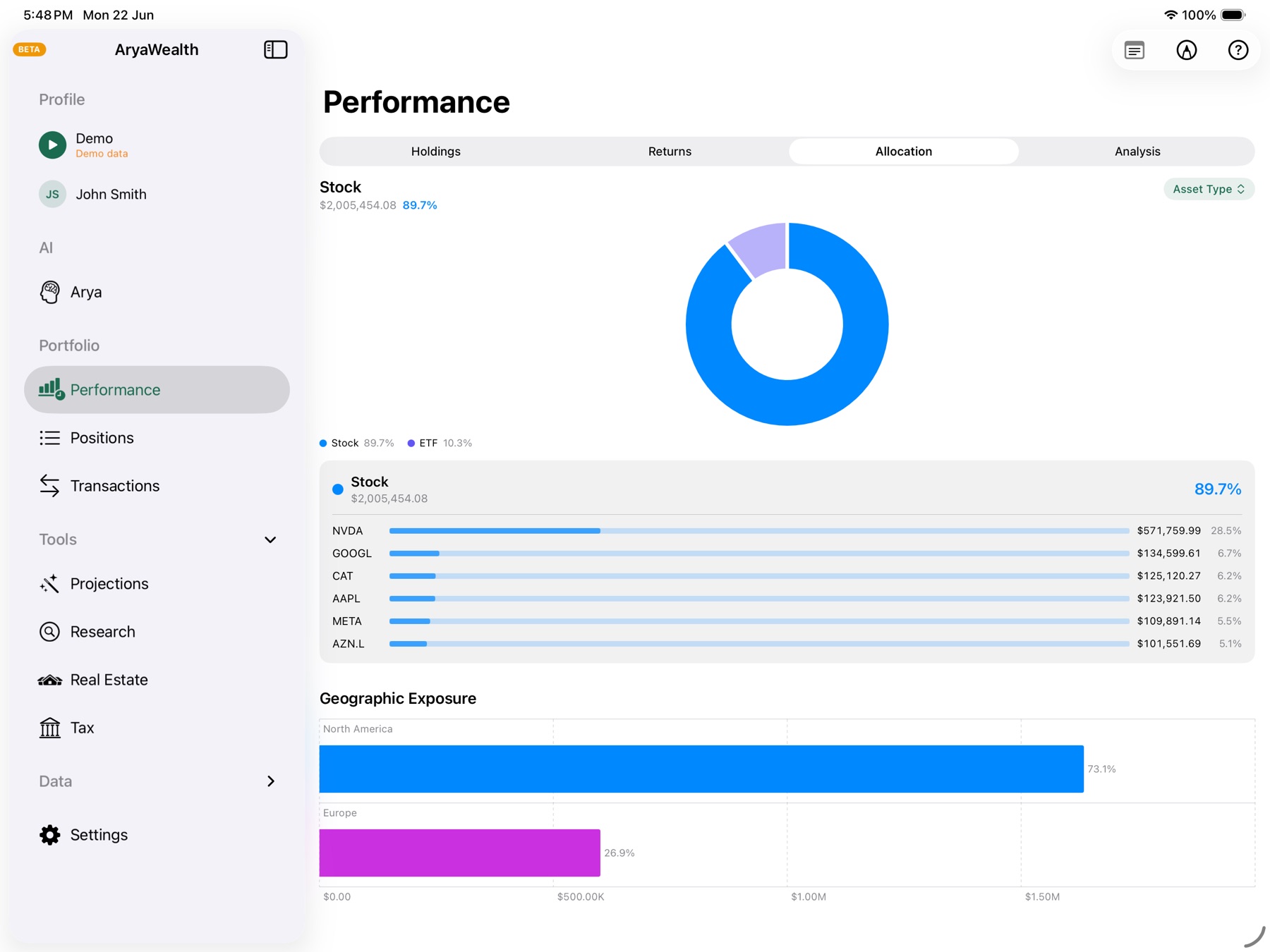Image resolution: width=1270 pixels, height=952 pixels.
Task: Select the Demo profile play icon
Action: (52, 145)
